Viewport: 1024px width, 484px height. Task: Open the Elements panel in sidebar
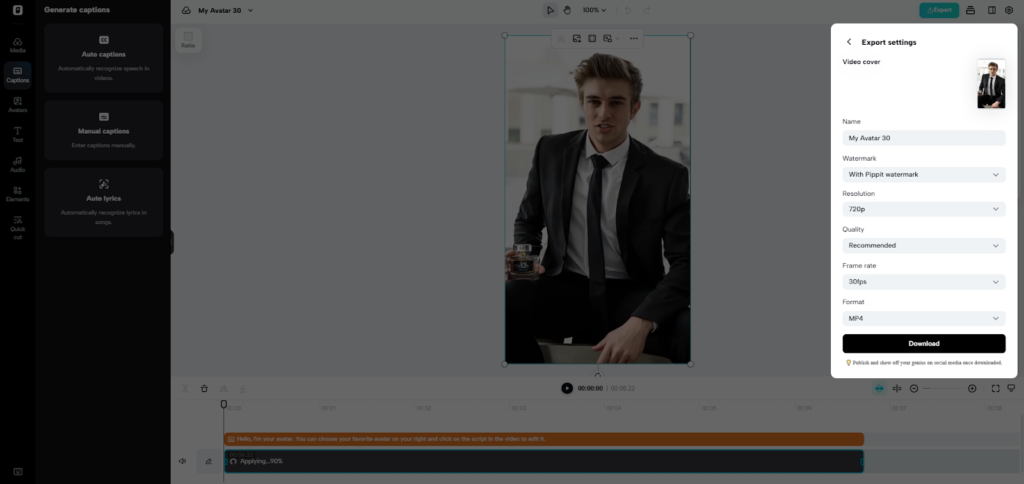[x=18, y=194]
